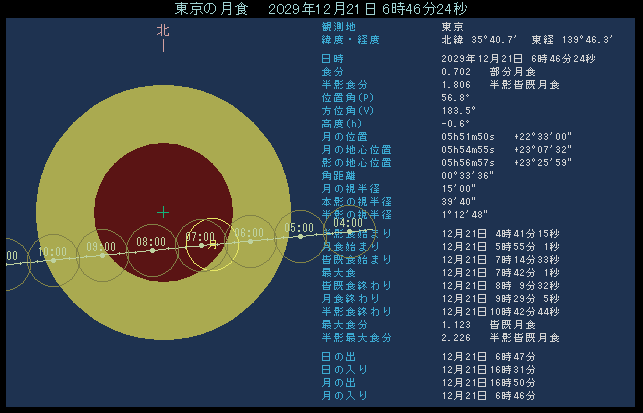
Task: Select the 08:00 moon position marker
Action: 152,250
